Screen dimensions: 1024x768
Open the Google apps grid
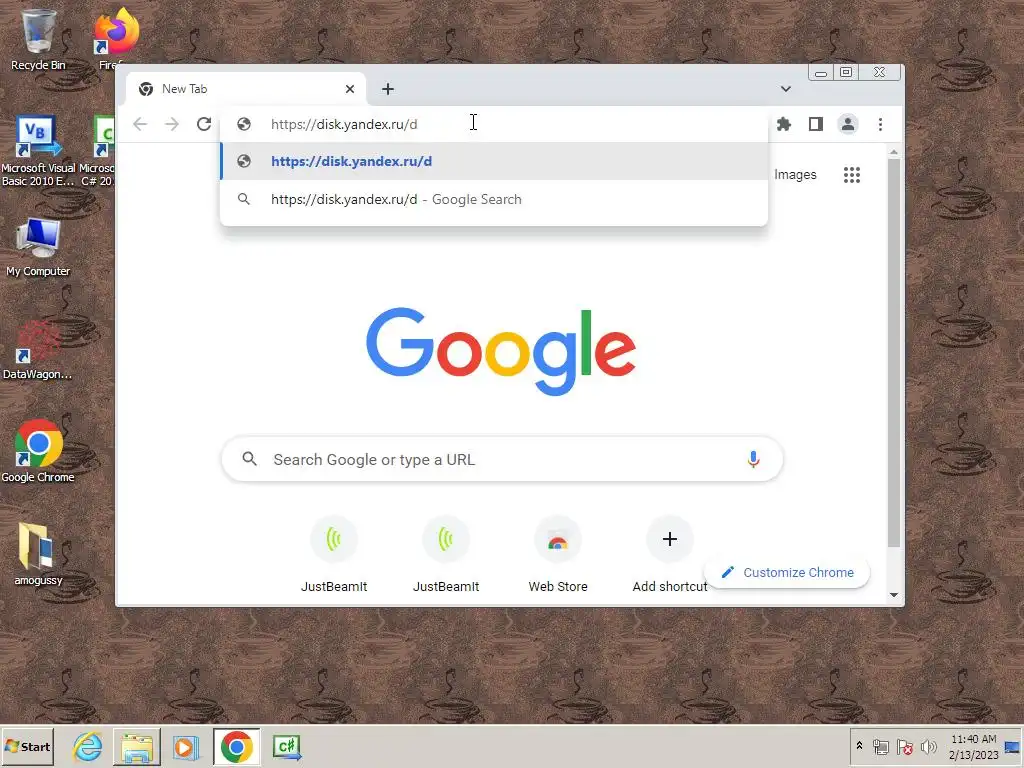pyautogui.click(x=852, y=175)
